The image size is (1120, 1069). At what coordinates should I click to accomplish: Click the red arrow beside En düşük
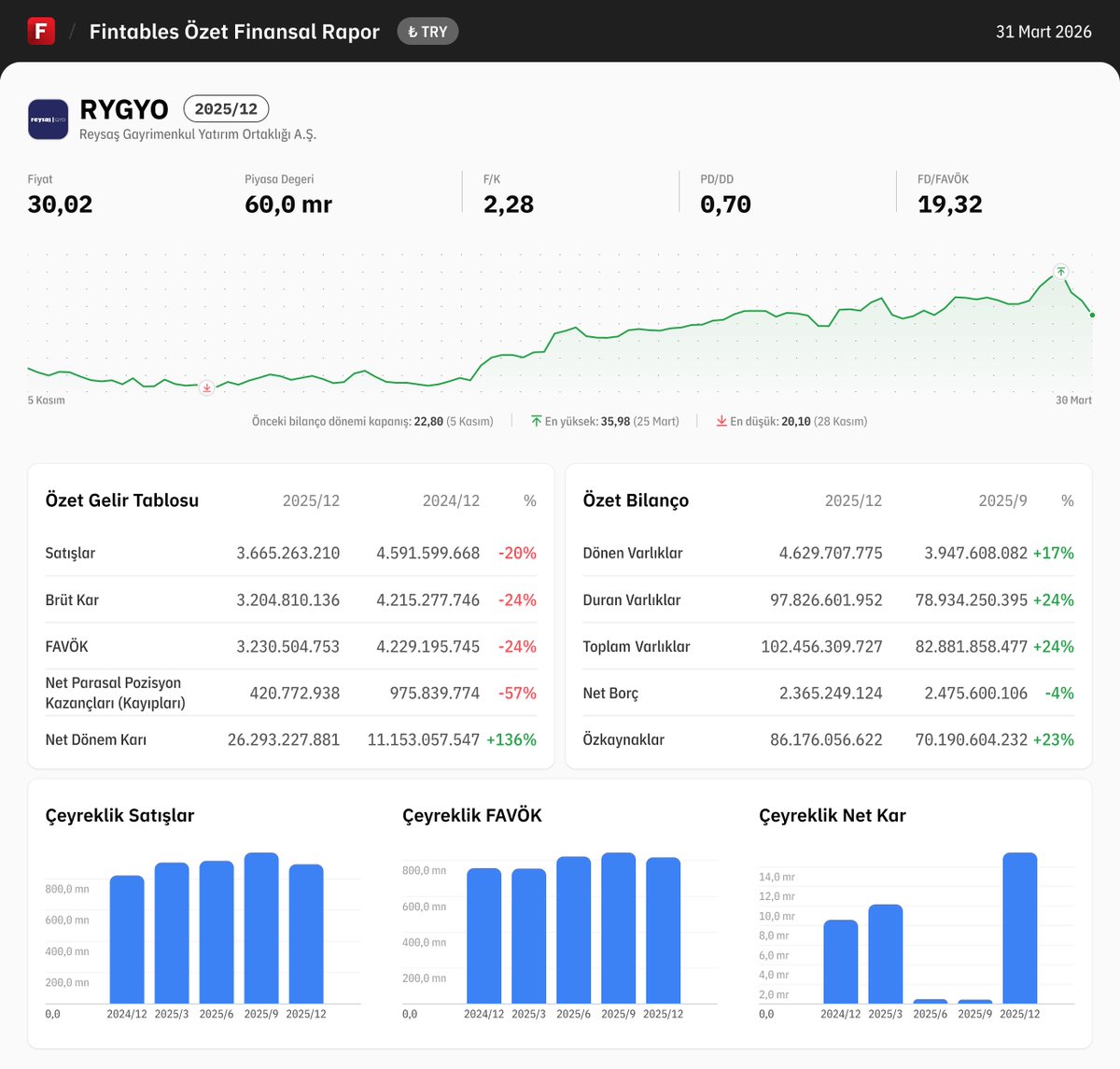[x=721, y=421]
